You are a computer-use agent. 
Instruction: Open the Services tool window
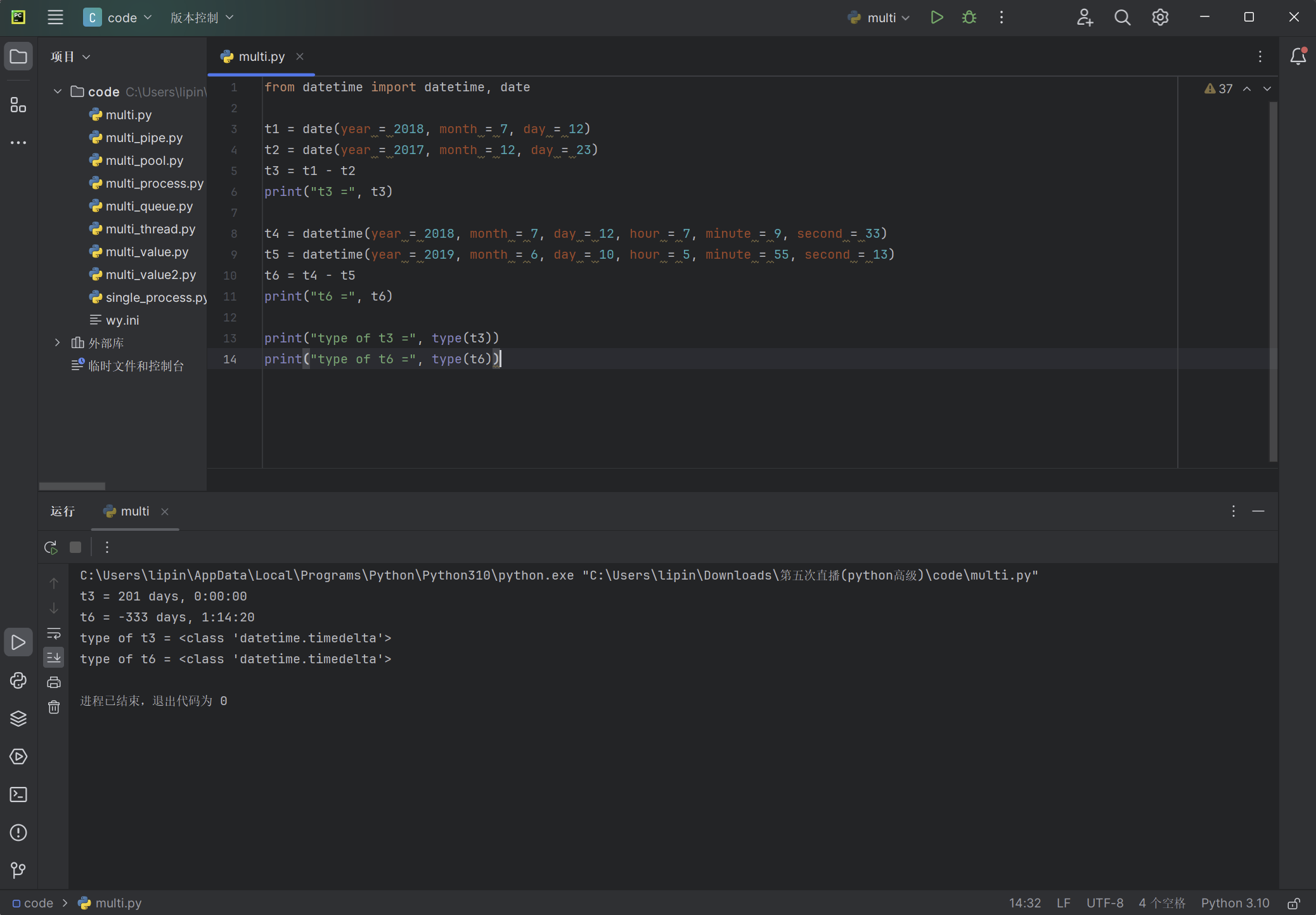pos(18,756)
